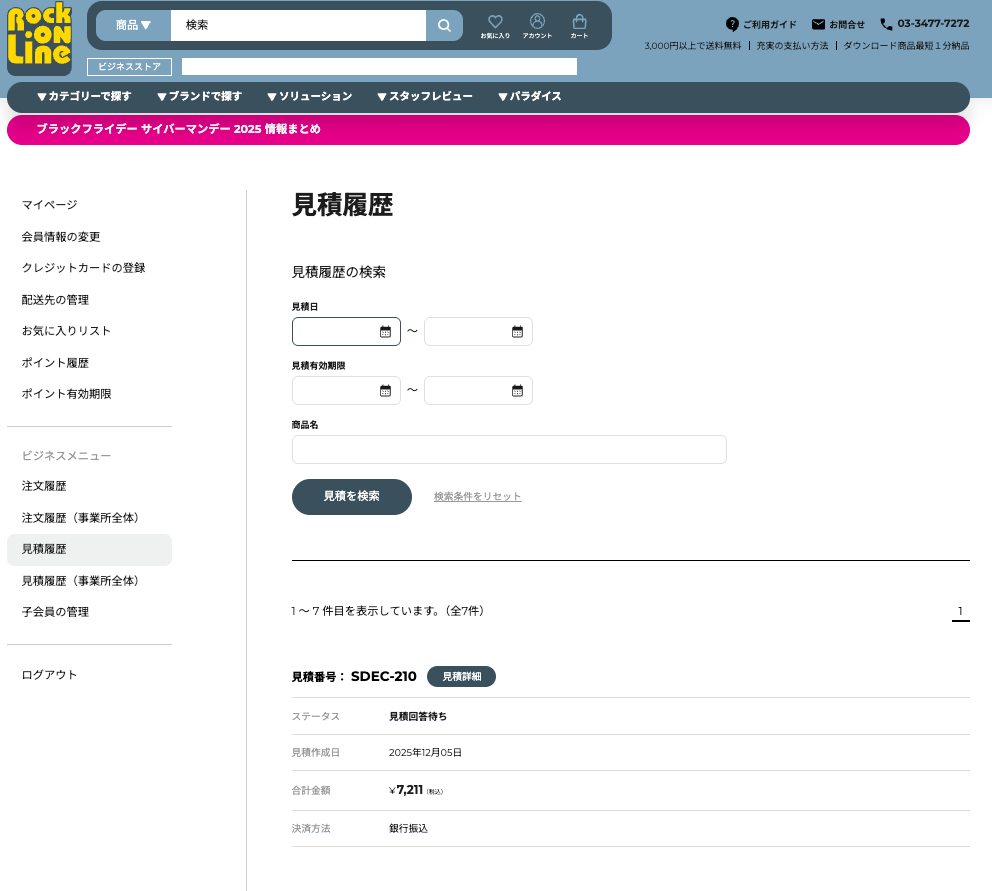This screenshot has height=891, width=992.
Task: Open the account profile icon
Action: [537, 24]
